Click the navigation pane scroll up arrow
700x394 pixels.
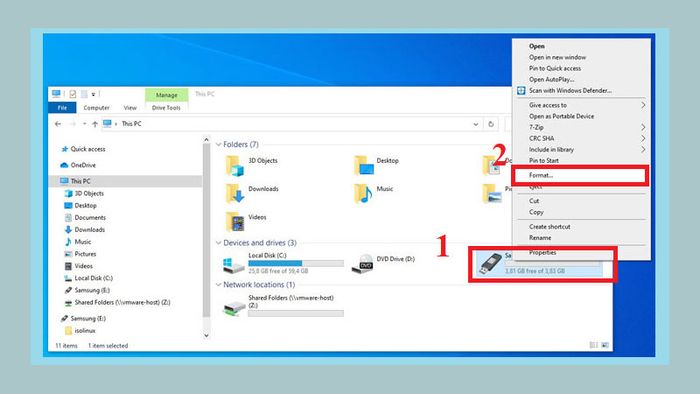pos(206,140)
